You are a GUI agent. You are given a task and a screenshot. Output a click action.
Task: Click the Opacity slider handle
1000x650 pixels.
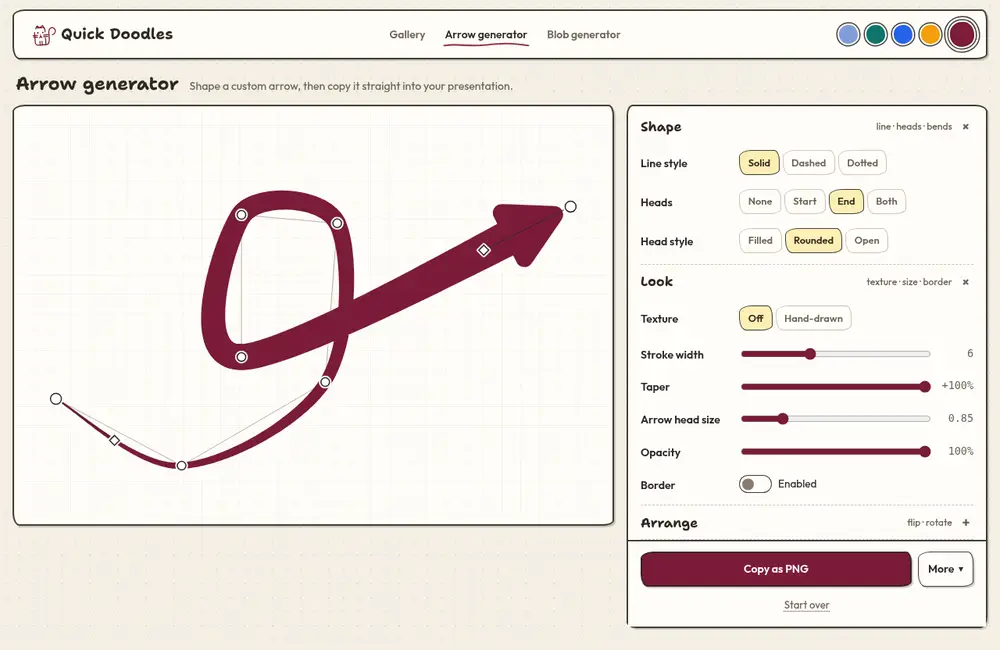pos(925,452)
